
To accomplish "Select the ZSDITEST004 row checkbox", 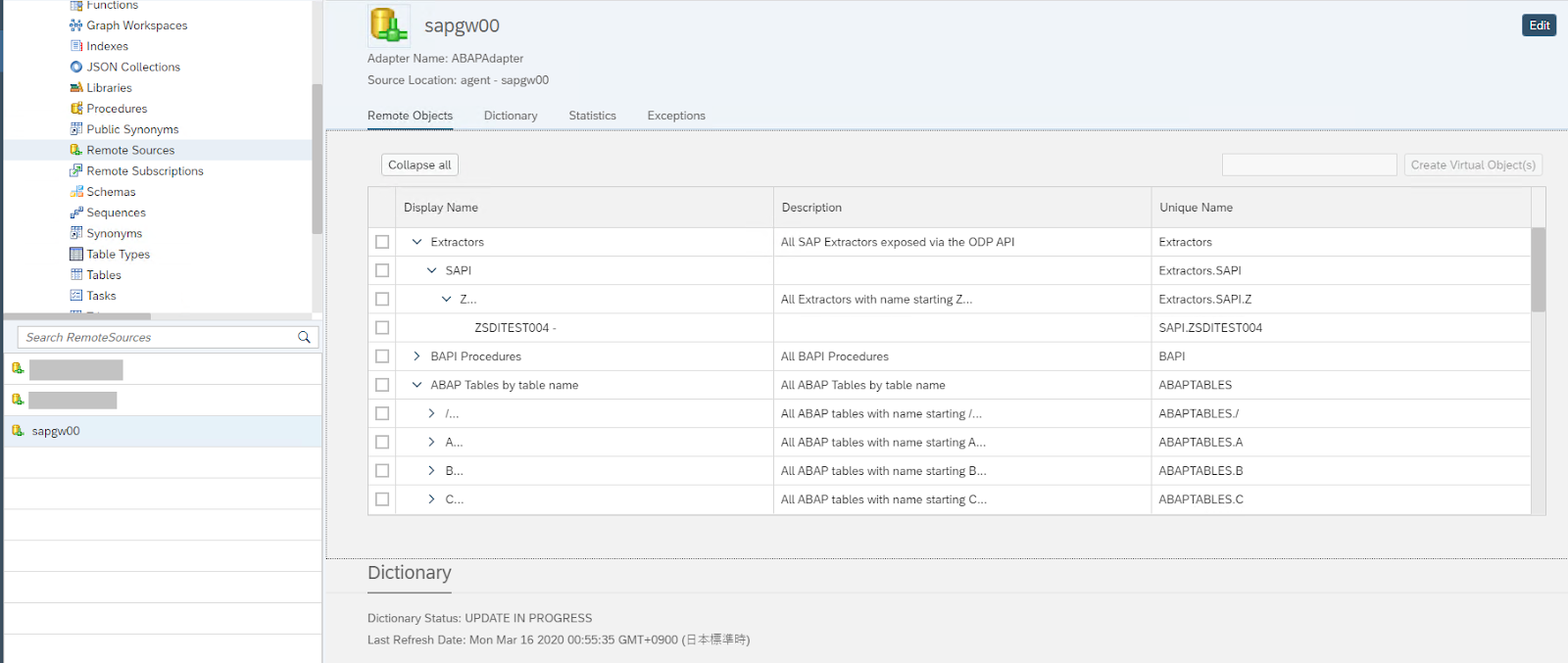I will (x=382, y=327).
